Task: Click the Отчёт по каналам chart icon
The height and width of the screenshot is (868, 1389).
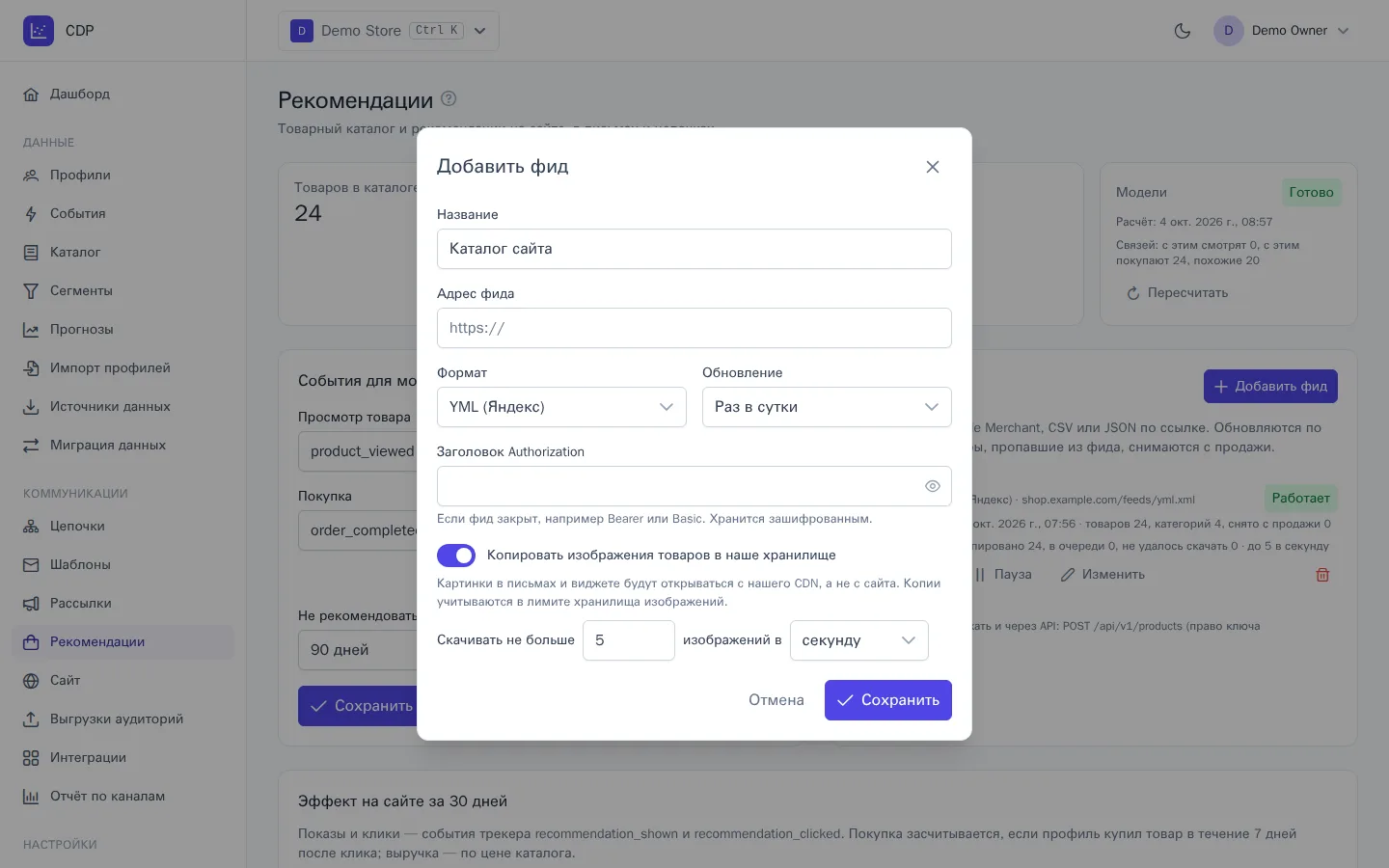Action: click(31, 797)
